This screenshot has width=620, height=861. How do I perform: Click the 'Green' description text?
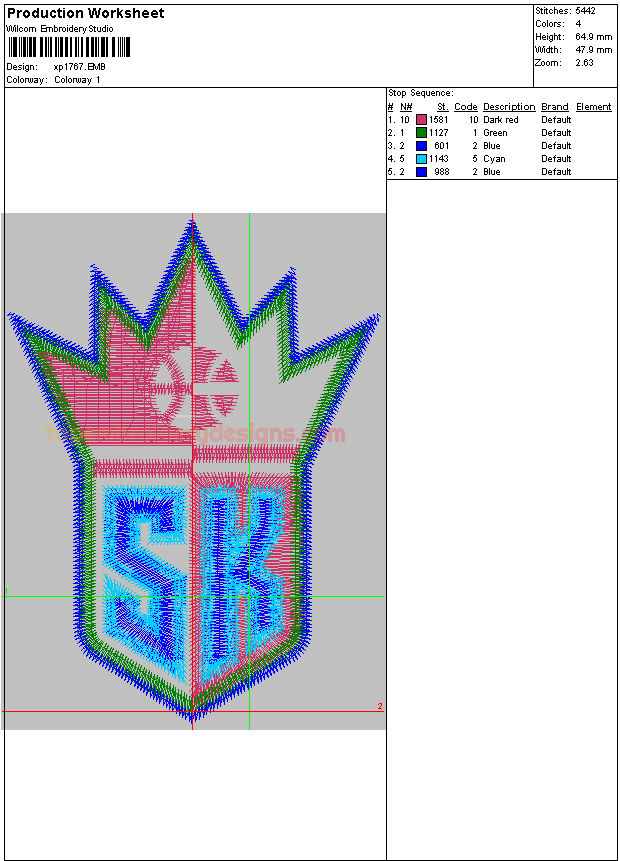tap(495, 133)
